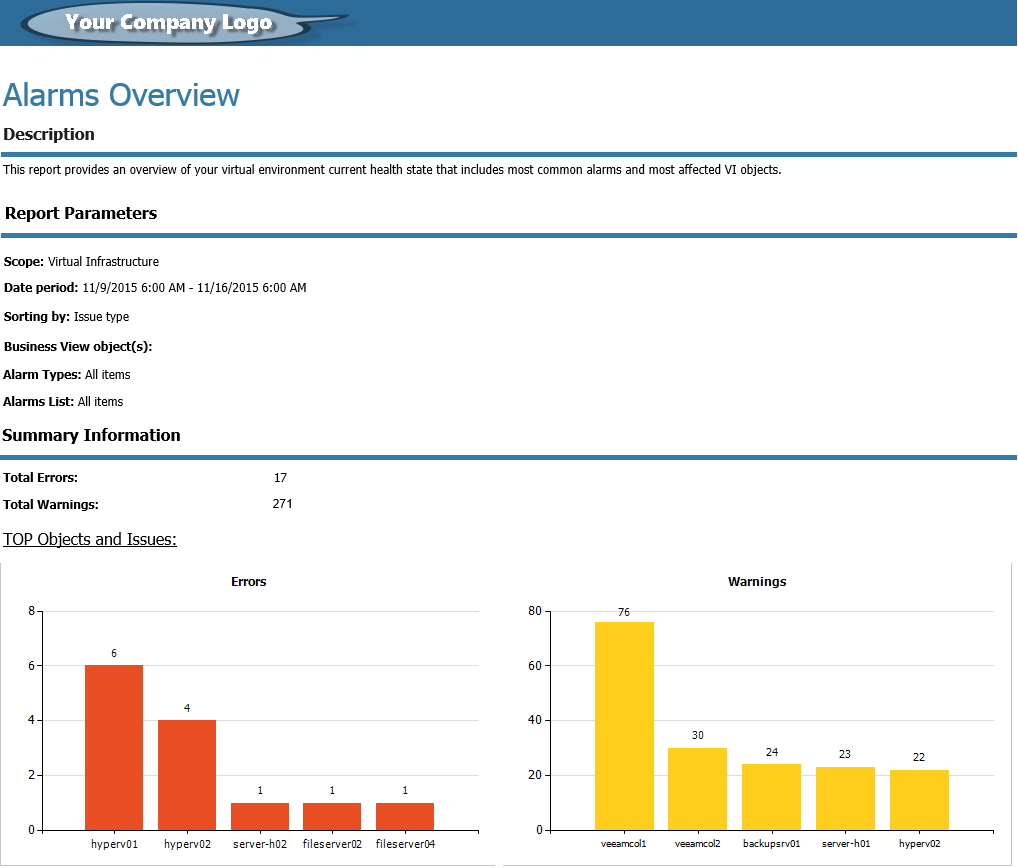1018x868 pixels.
Task: Click the server-h02 axis label
Action: [x=260, y=844]
